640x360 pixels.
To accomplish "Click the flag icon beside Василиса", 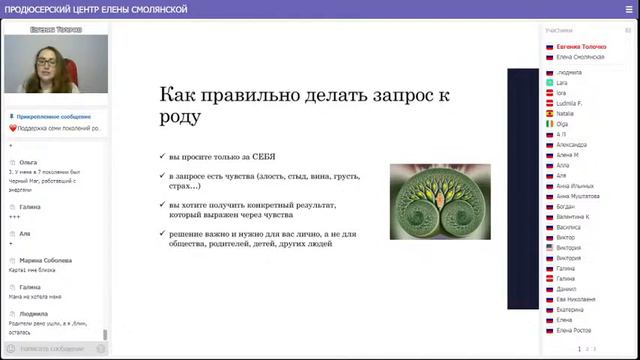I will click(550, 227).
